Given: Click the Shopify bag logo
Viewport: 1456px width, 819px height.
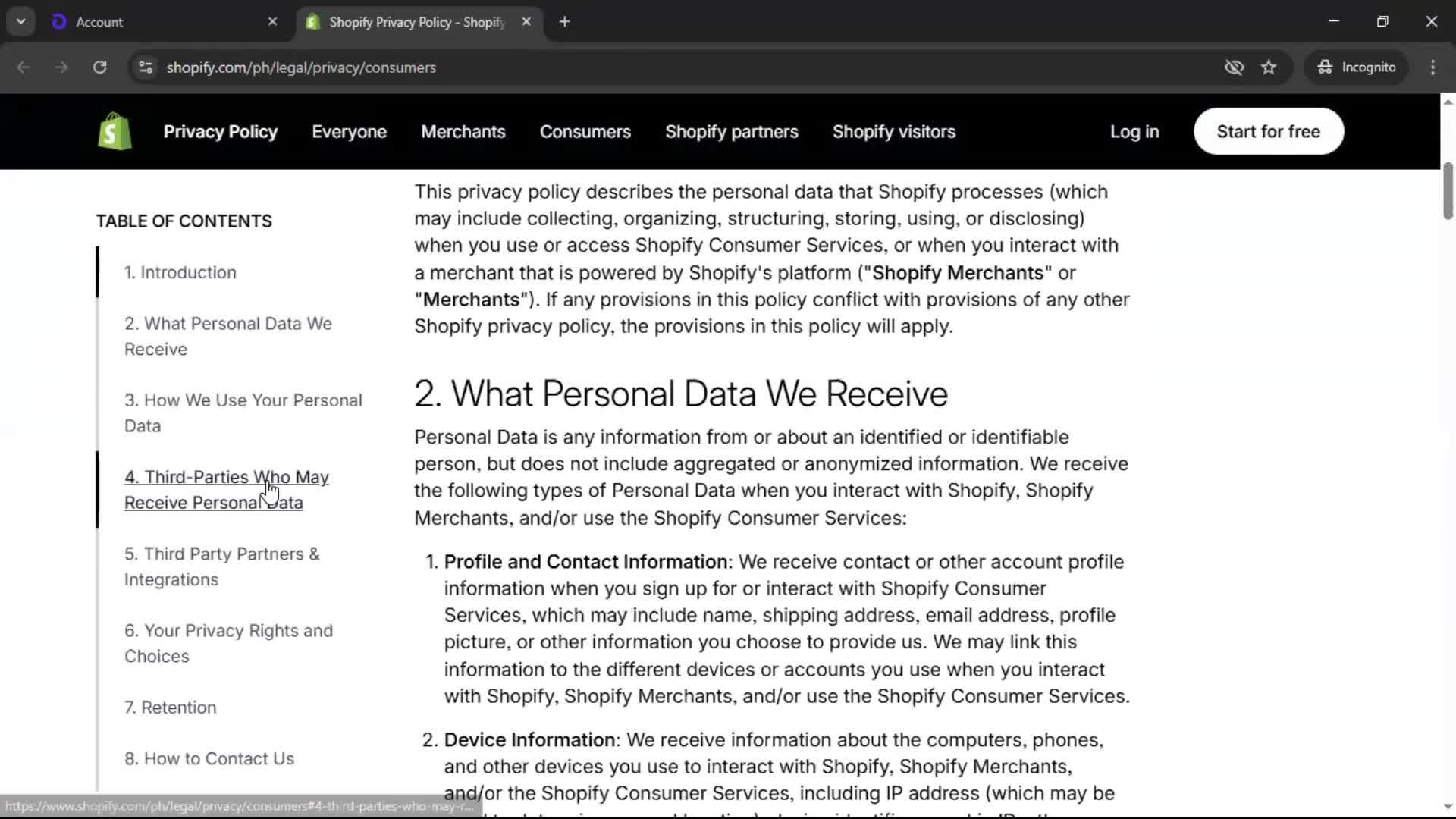Looking at the screenshot, I should [x=115, y=131].
